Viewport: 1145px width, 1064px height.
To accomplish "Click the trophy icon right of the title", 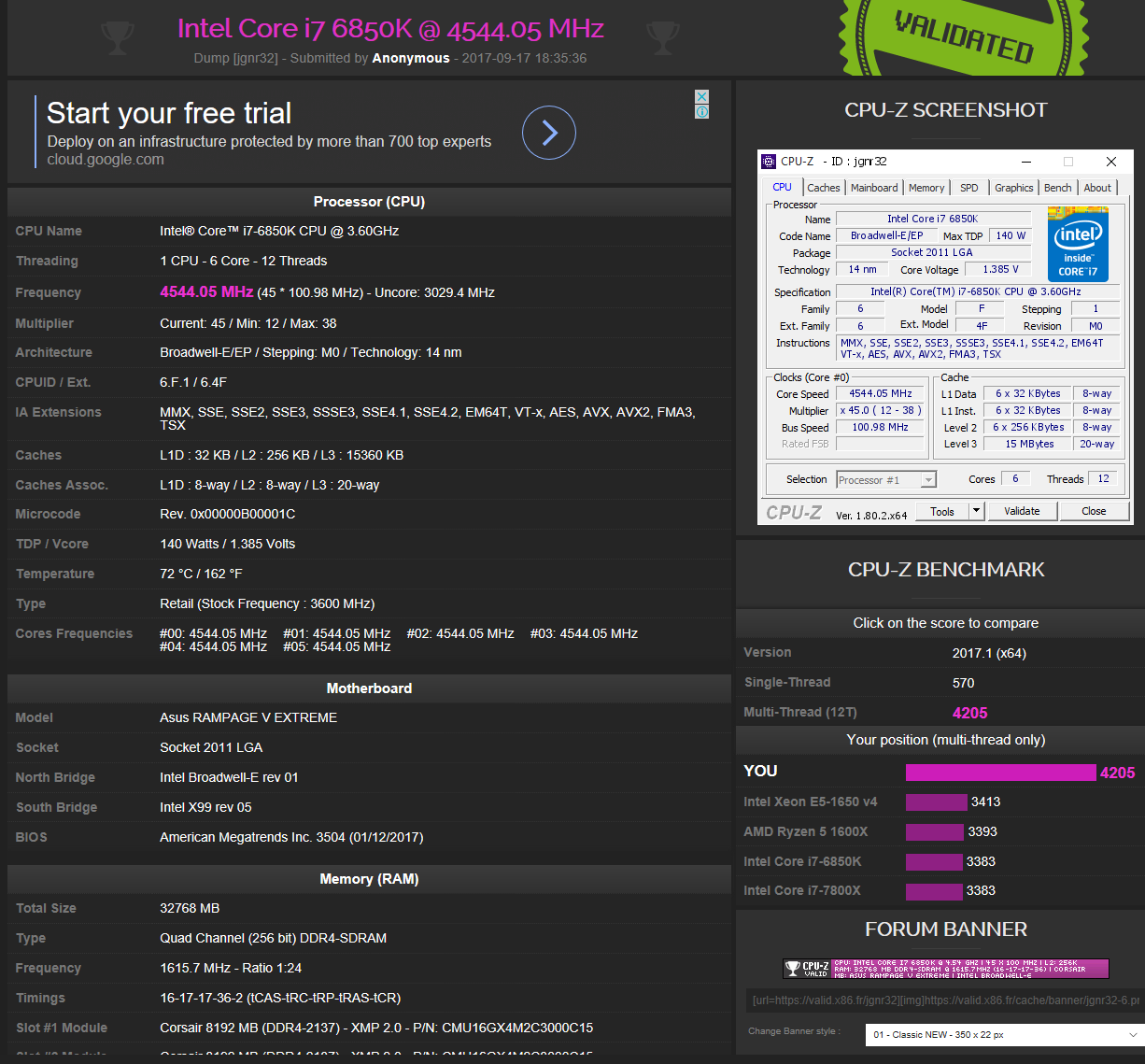I will coord(662,36).
